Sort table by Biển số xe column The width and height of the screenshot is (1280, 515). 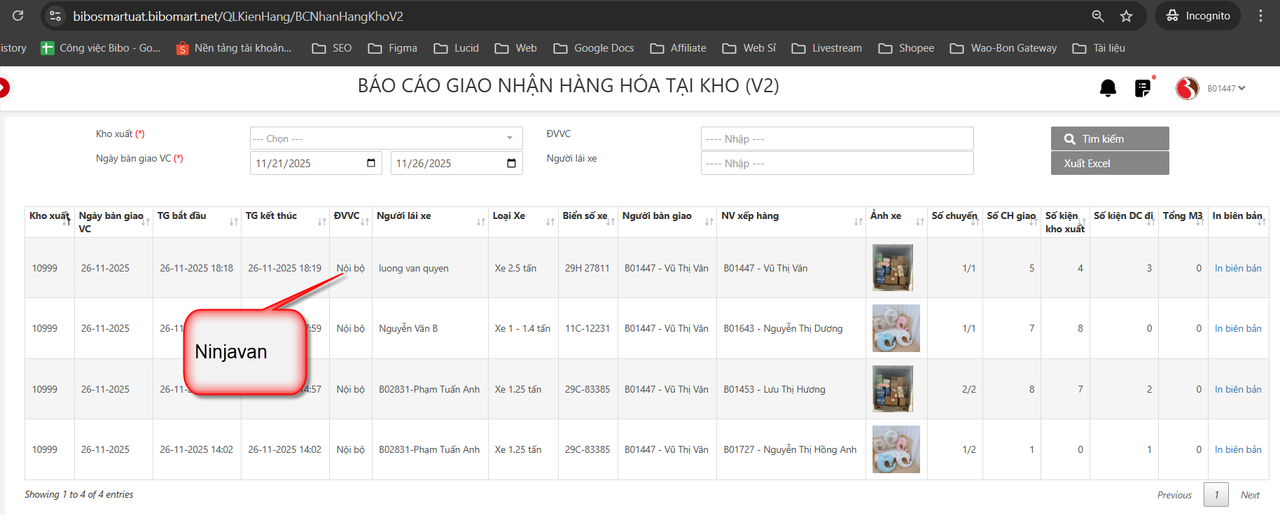[x=588, y=222]
